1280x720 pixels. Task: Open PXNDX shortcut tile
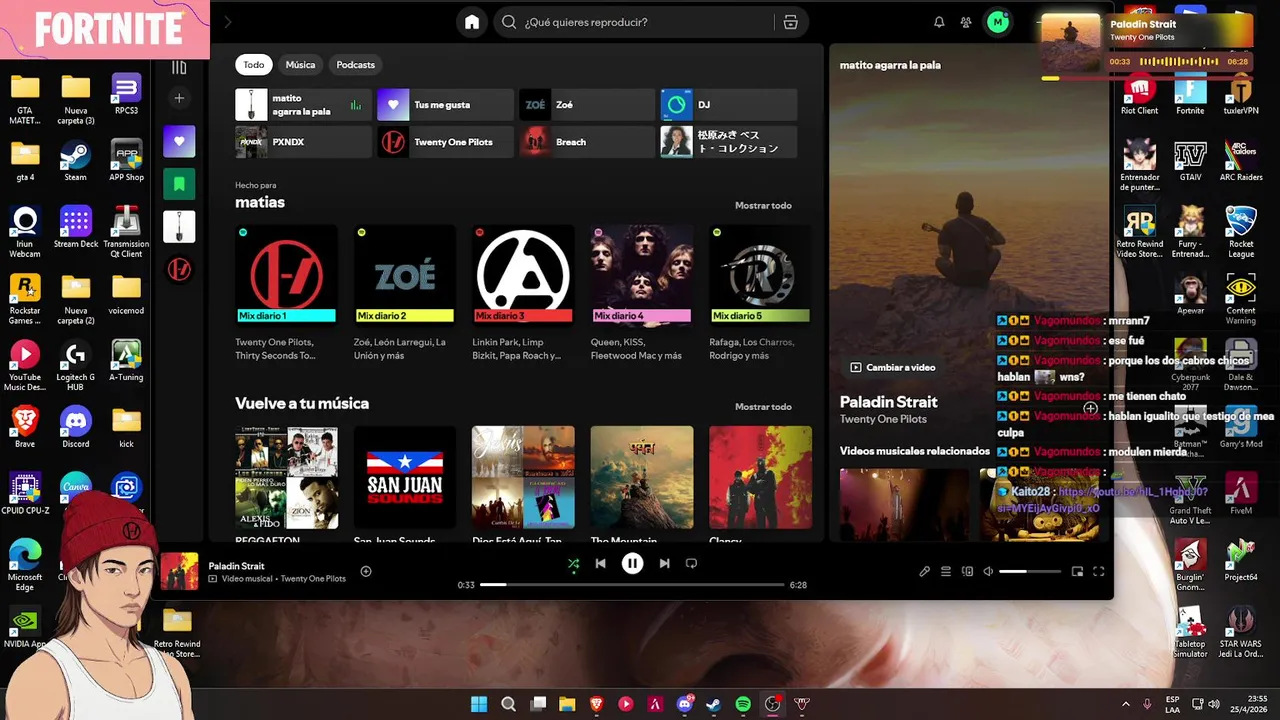click(x=303, y=142)
